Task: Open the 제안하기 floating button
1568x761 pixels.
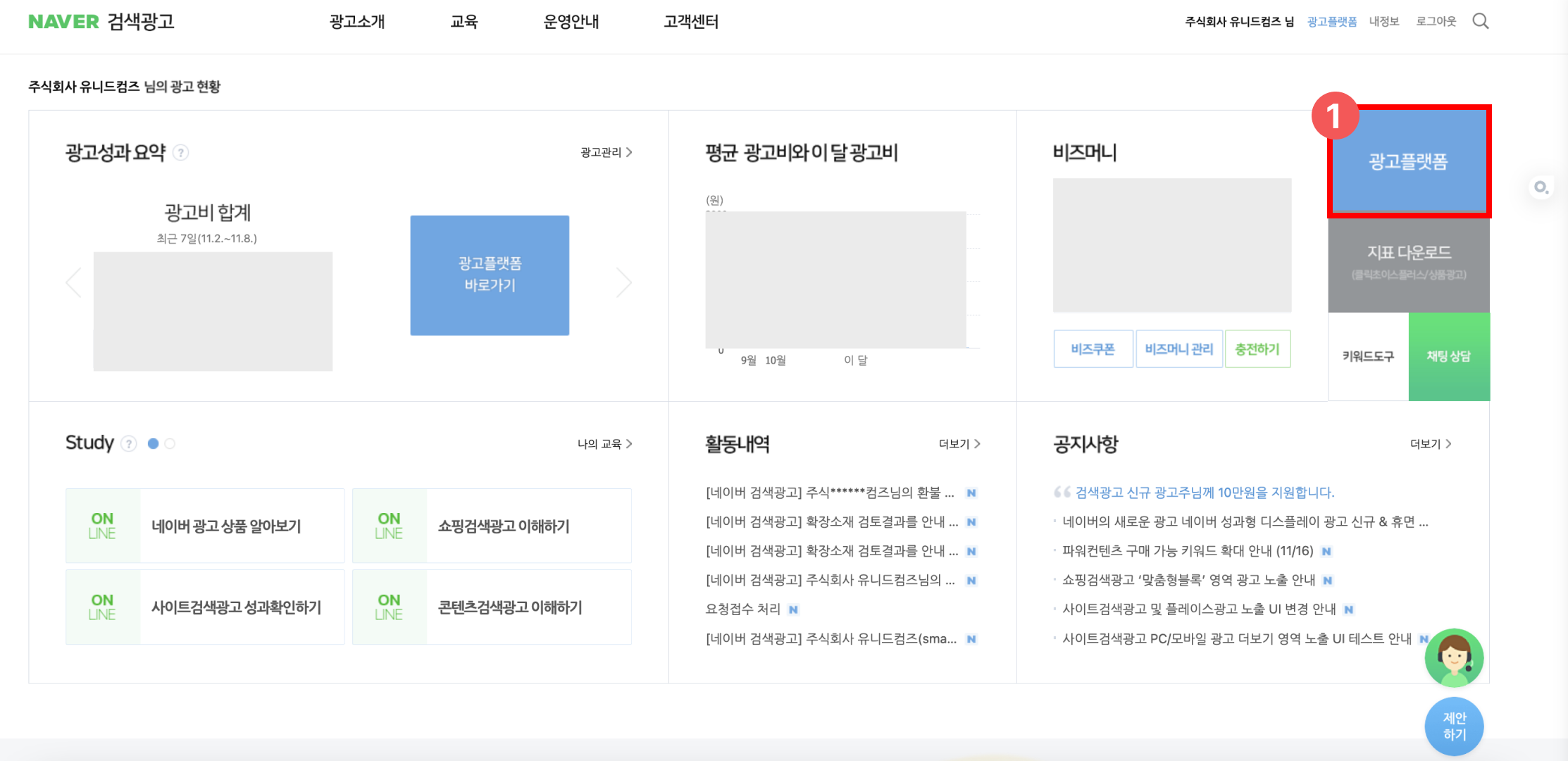Action: (x=1454, y=726)
